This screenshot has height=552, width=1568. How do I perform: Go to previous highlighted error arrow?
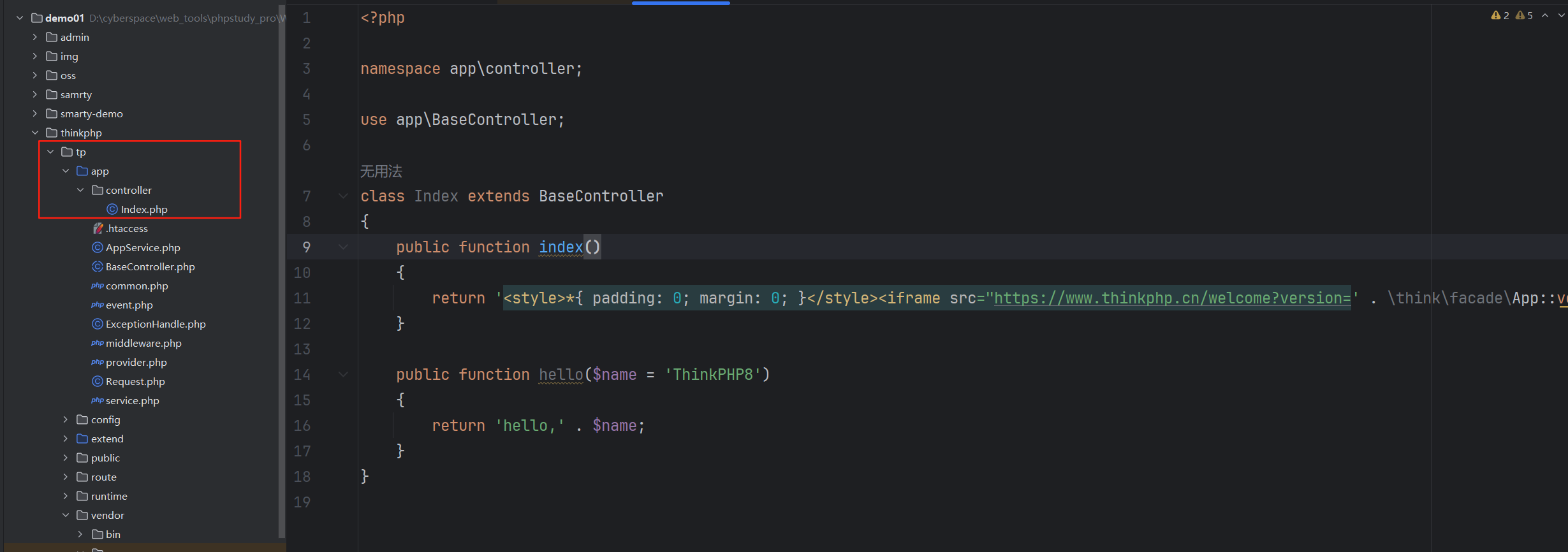click(1545, 15)
